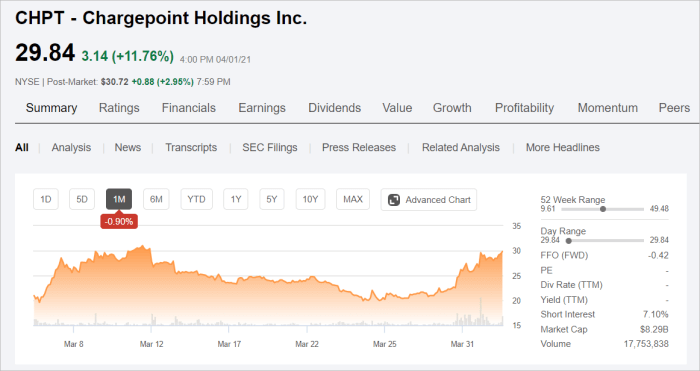
Task: Go to the Financials tab
Action: click(x=189, y=108)
